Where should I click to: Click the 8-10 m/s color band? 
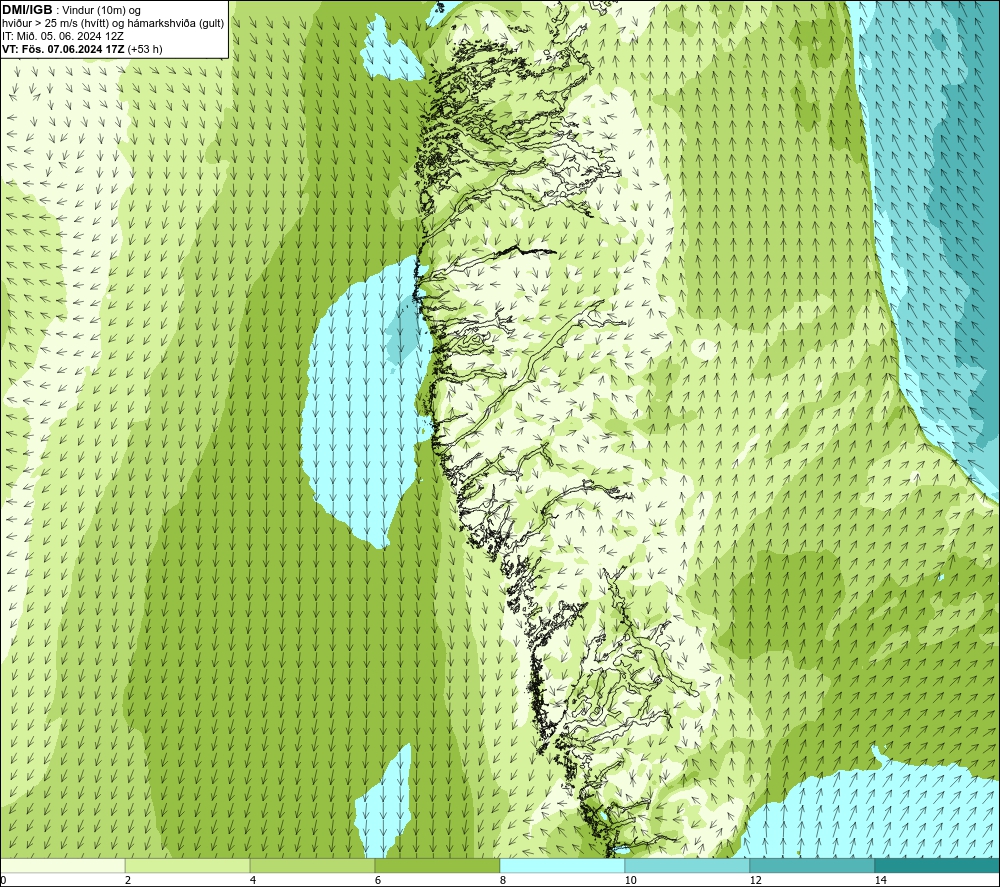click(x=562, y=865)
